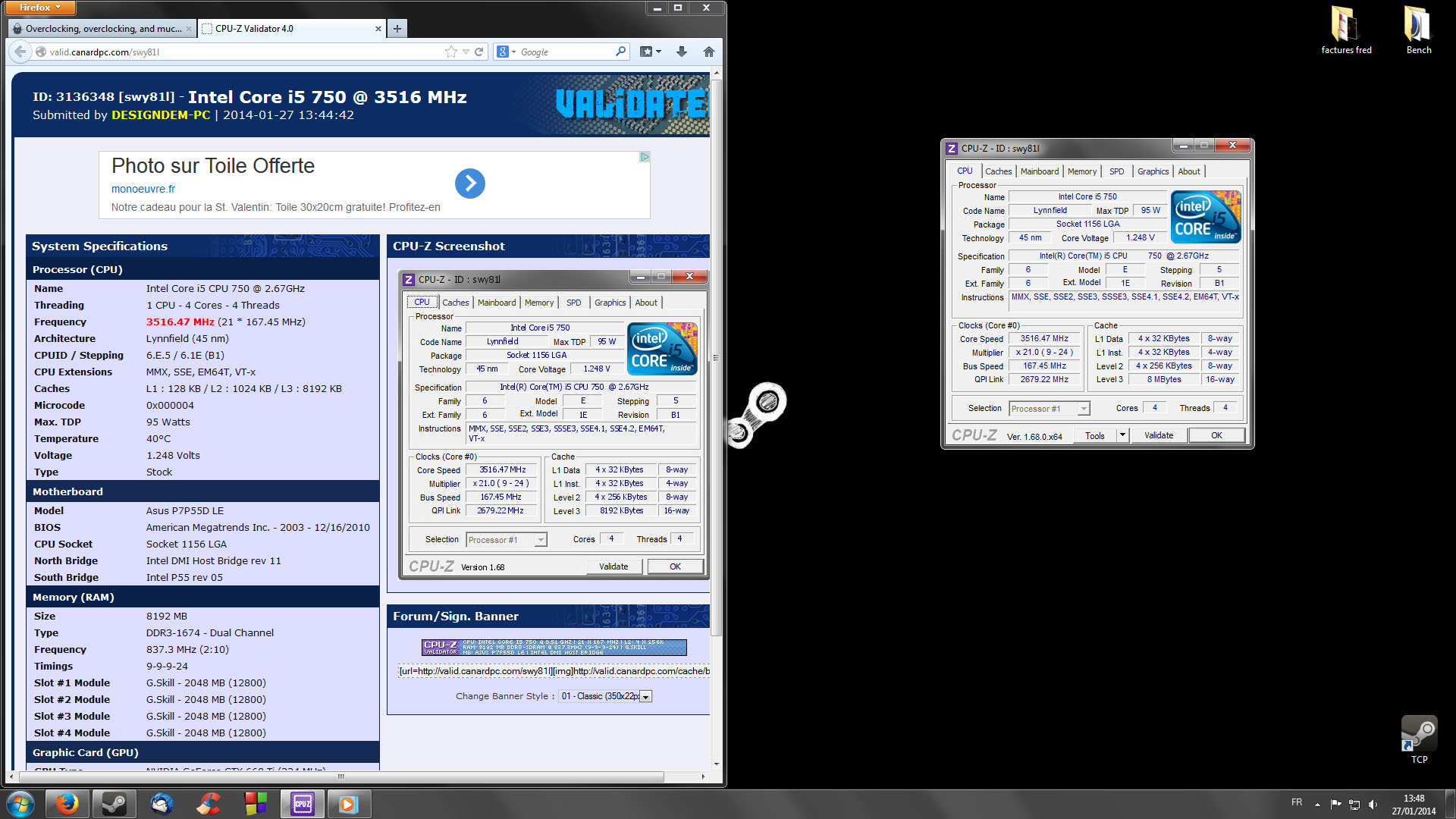The width and height of the screenshot is (1456, 819).
Task: Switch to Caches tab in CPU-Z window
Action: [x=998, y=171]
